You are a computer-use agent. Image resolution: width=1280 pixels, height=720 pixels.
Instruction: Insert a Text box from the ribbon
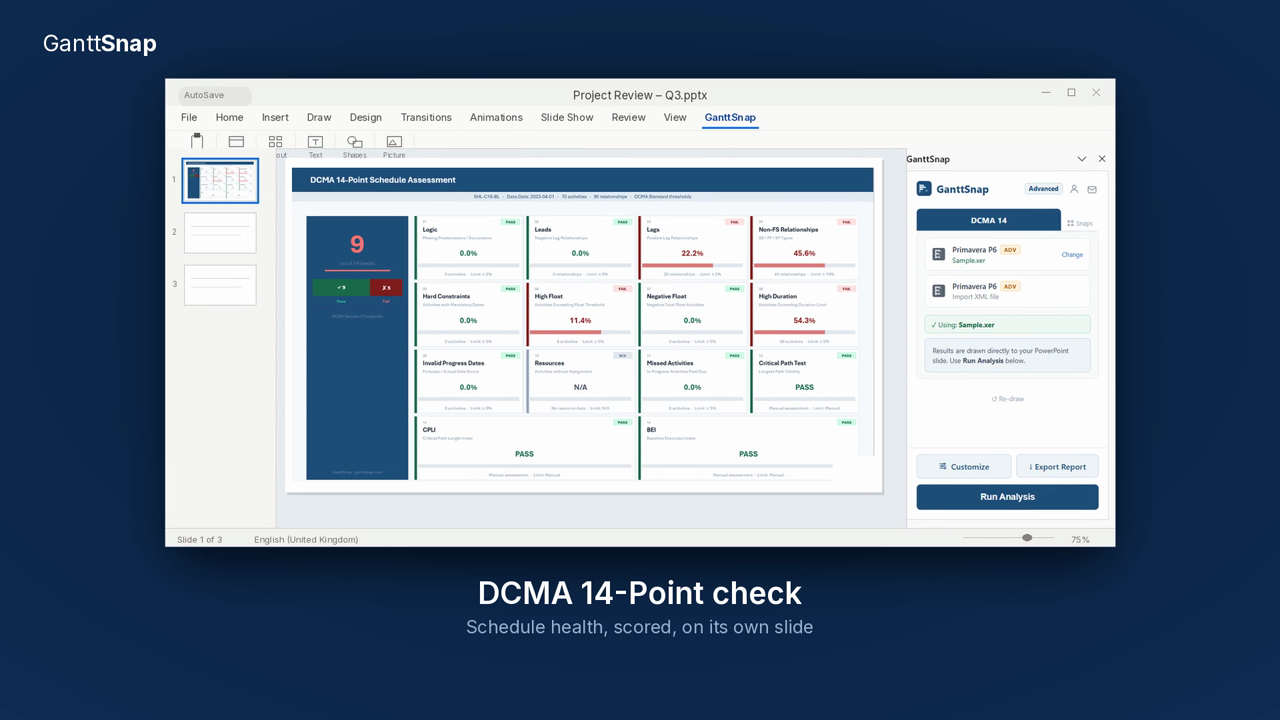click(315, 142)
